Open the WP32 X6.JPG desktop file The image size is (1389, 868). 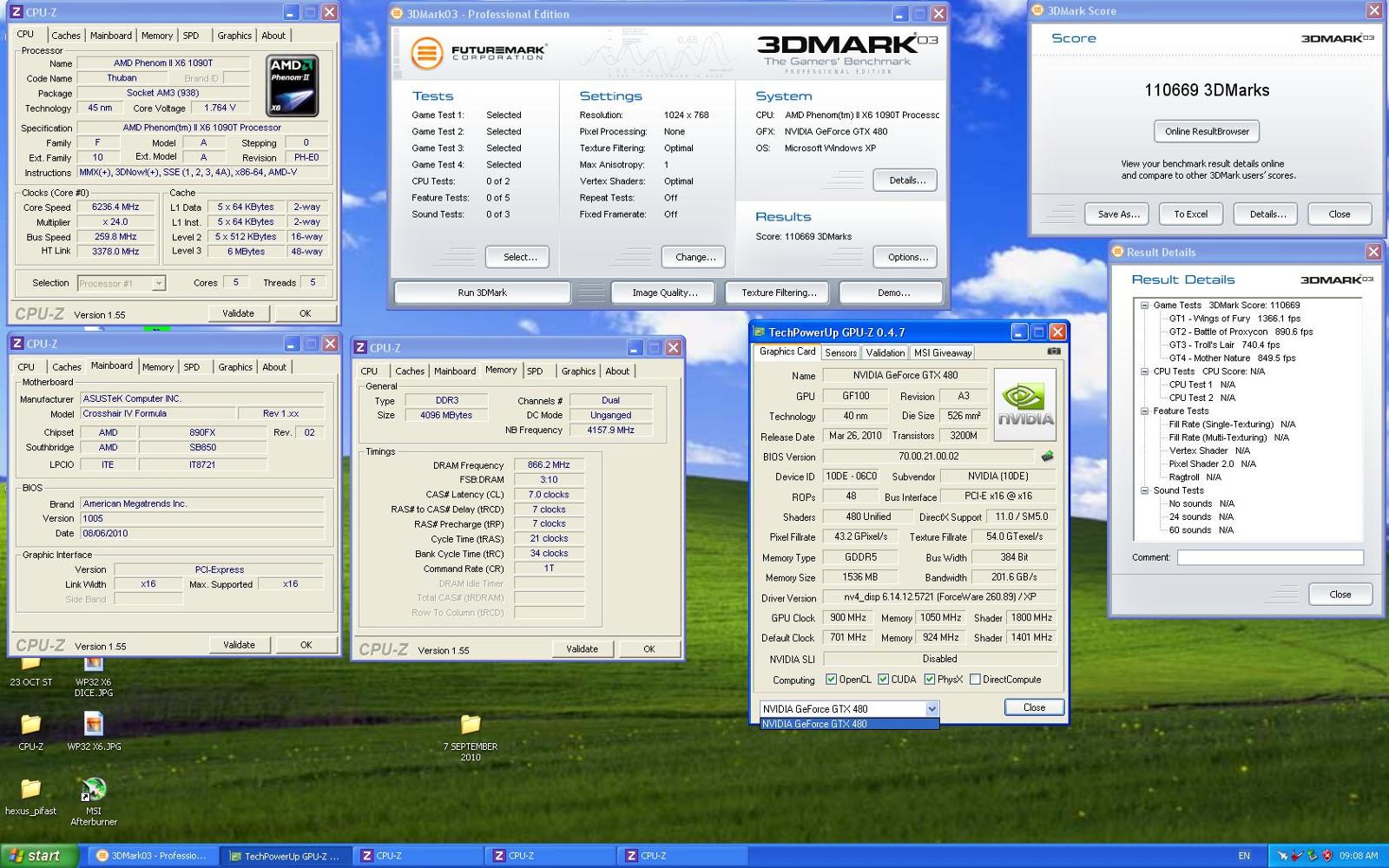pos(94,732)
